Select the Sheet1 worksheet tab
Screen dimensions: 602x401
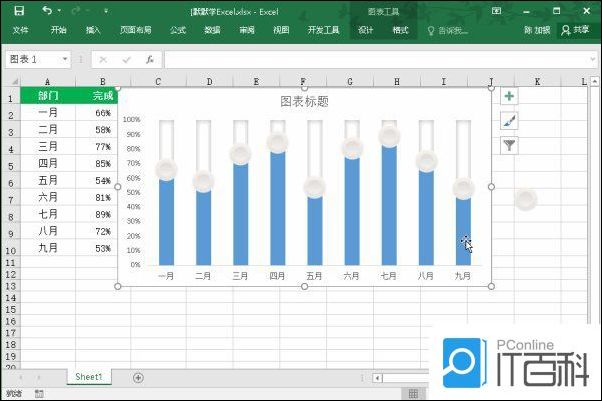(88, 377)
